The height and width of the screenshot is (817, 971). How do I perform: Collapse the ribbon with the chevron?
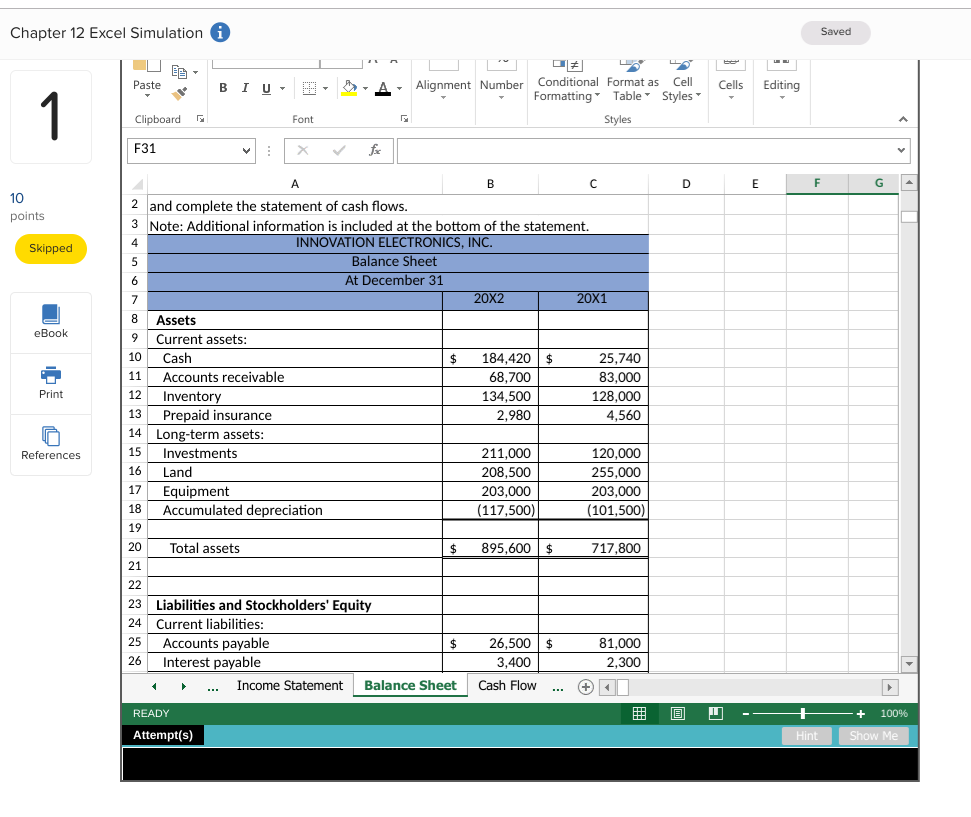click(903, 118)
